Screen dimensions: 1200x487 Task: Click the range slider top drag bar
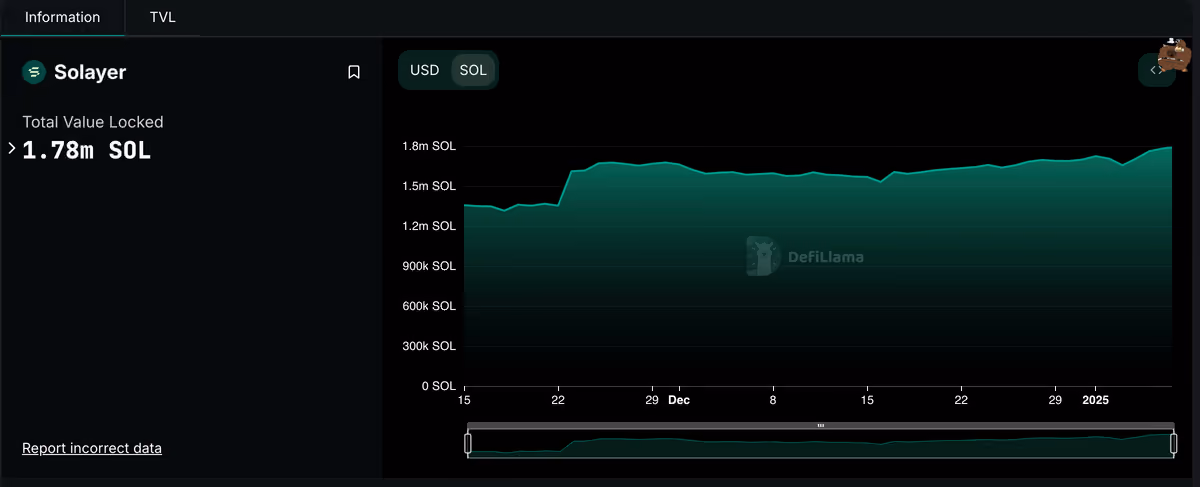[x=820, y=425]
